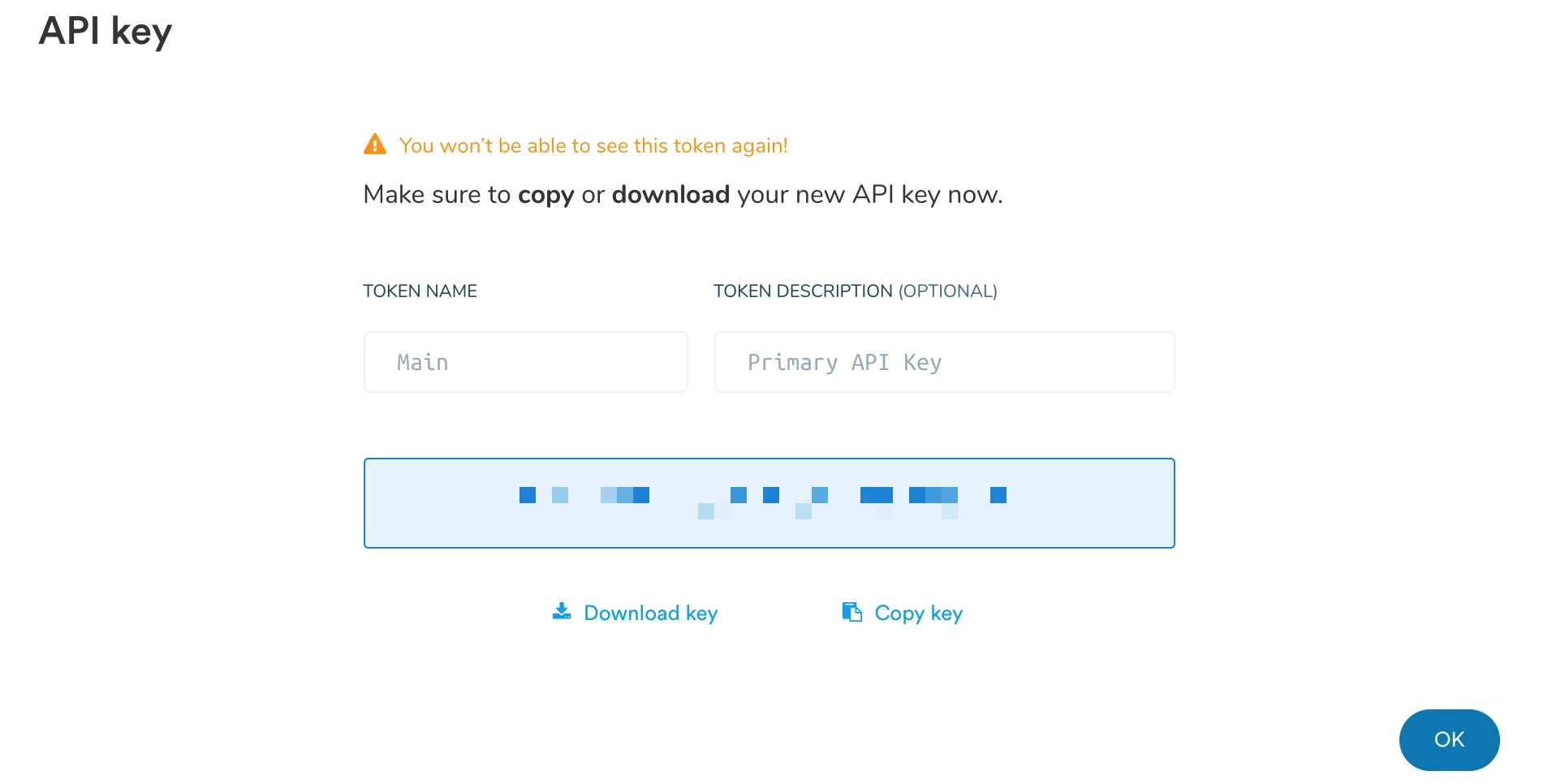
Task: Click the warning text about not seeing the token
Action: (x=593, y=145)
